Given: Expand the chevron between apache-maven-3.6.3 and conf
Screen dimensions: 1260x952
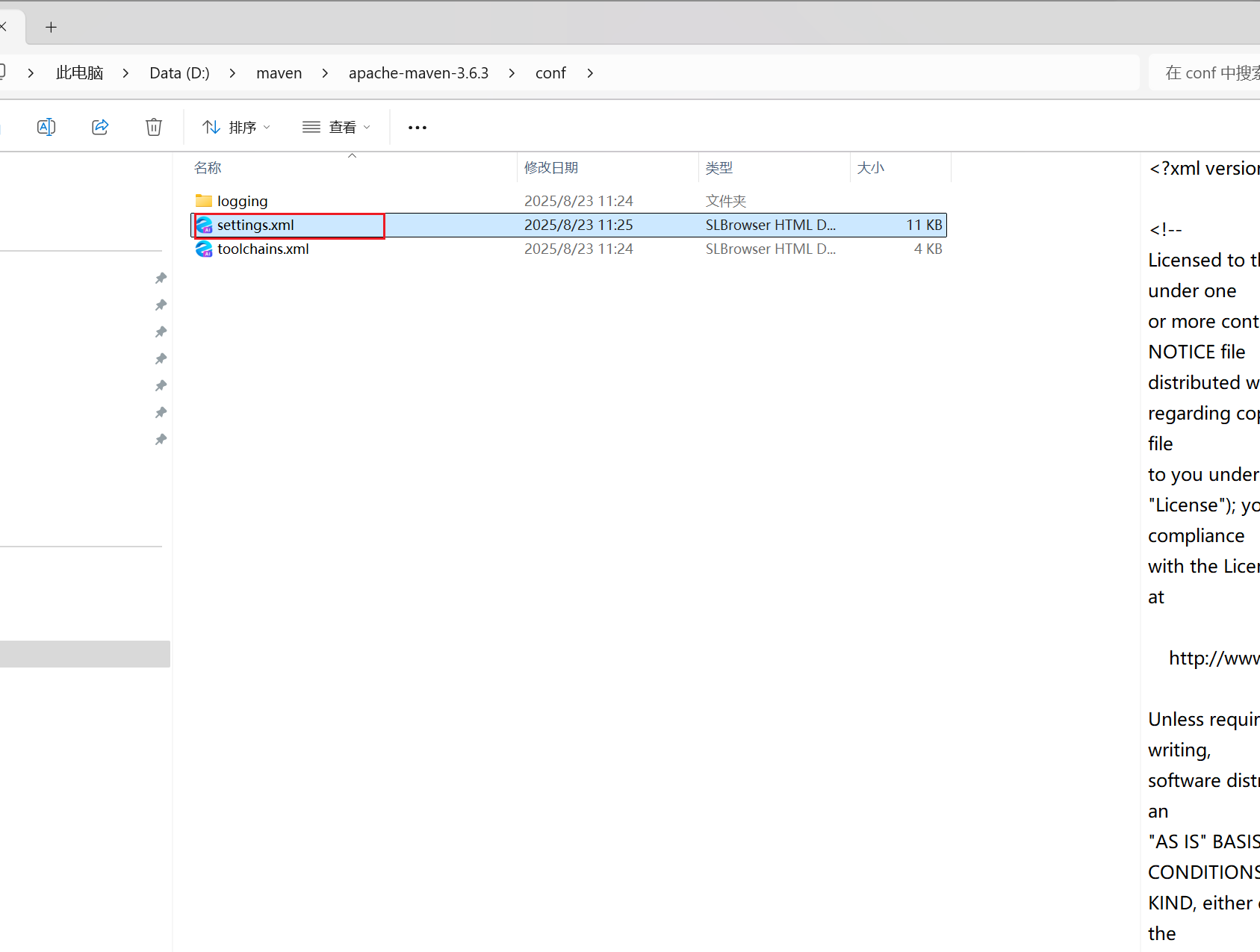Looking at the screenshot, I should 512,73.
